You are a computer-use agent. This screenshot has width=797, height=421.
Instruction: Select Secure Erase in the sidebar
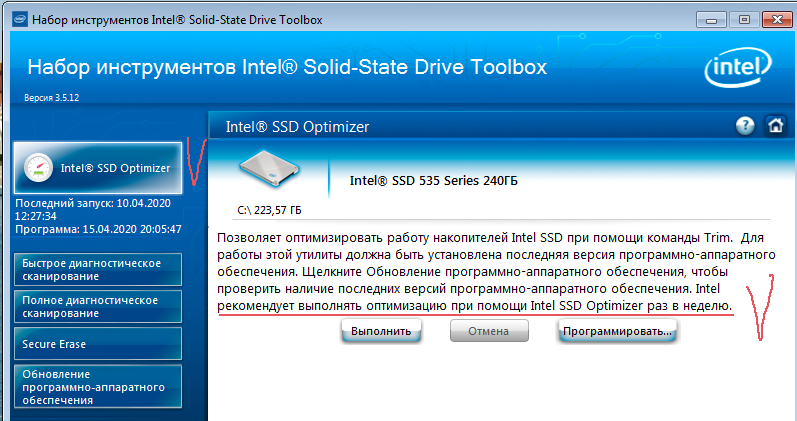point(98,344)
